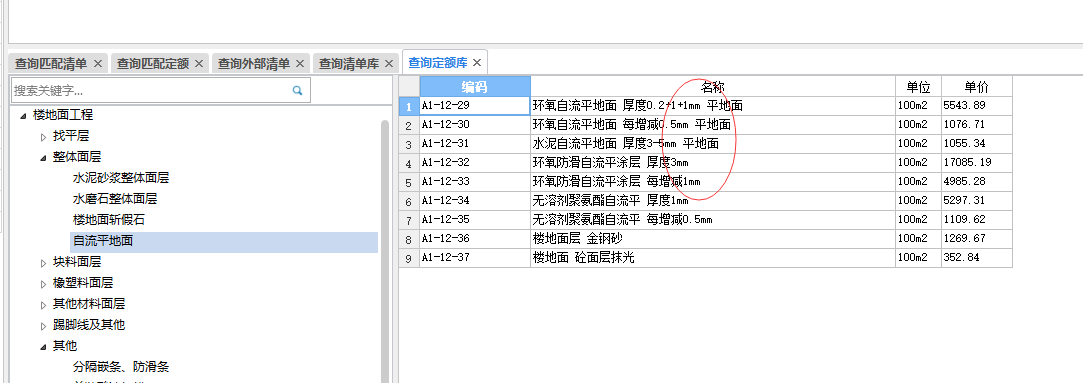This screenshot has height=383, width=1083.
Task: Select row header number 9
Action: coord(409,258)
